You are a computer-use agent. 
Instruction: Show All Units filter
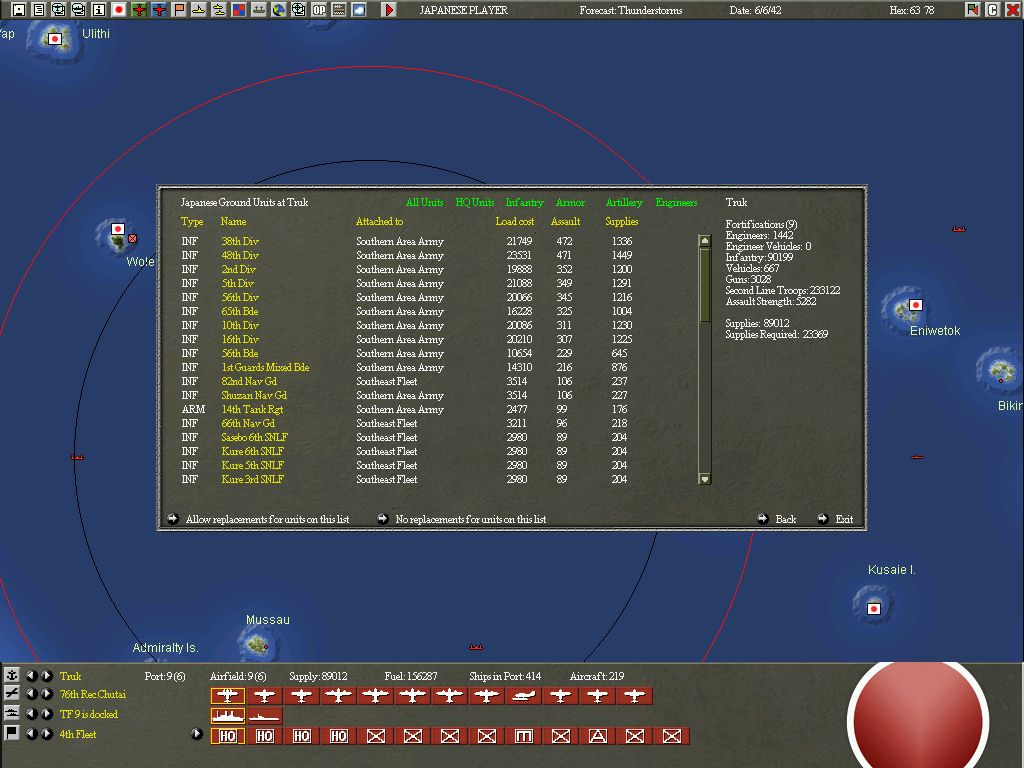(x=424, y=202)
